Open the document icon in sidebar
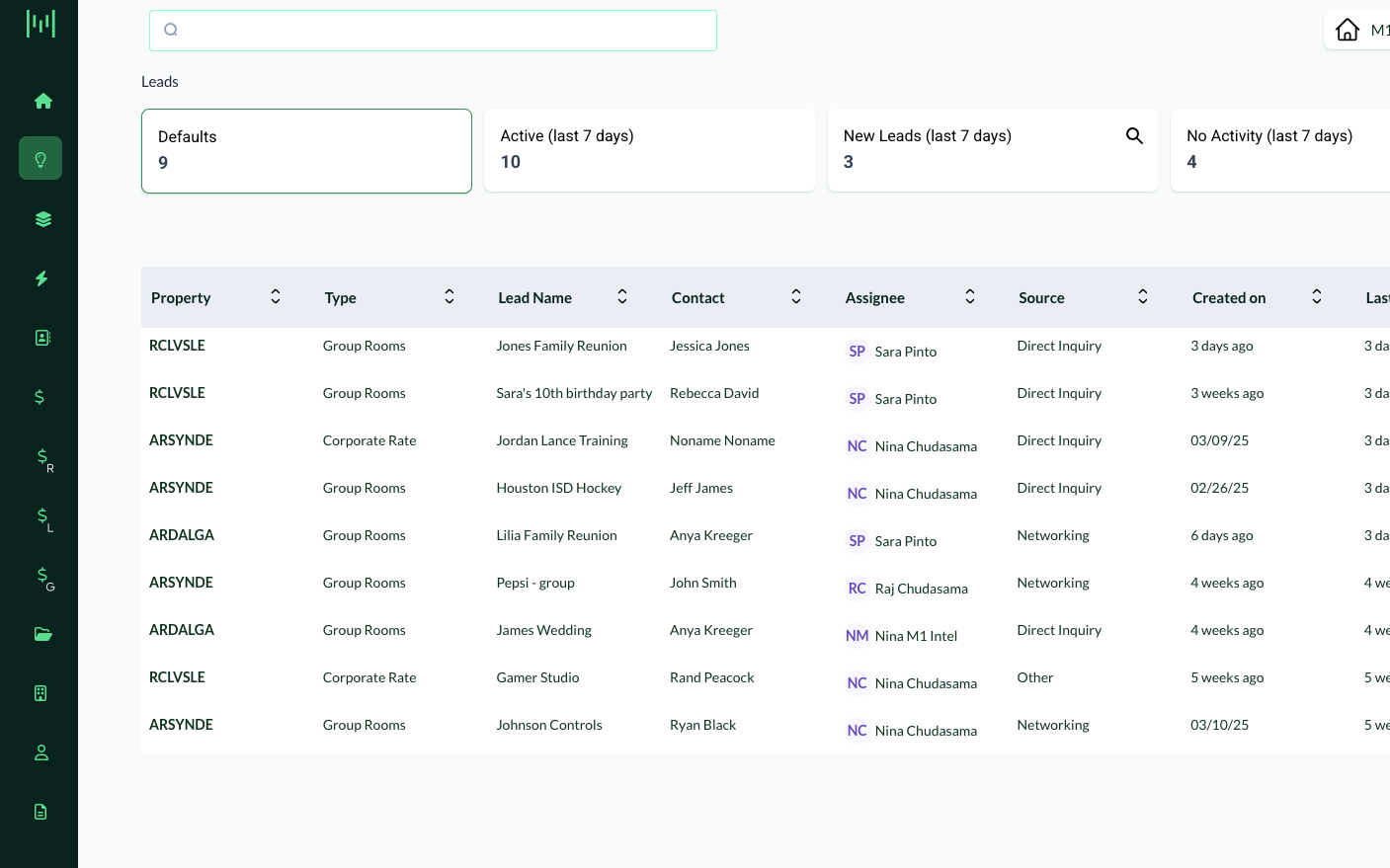1390x868 pixels. [x=41, y=812]
